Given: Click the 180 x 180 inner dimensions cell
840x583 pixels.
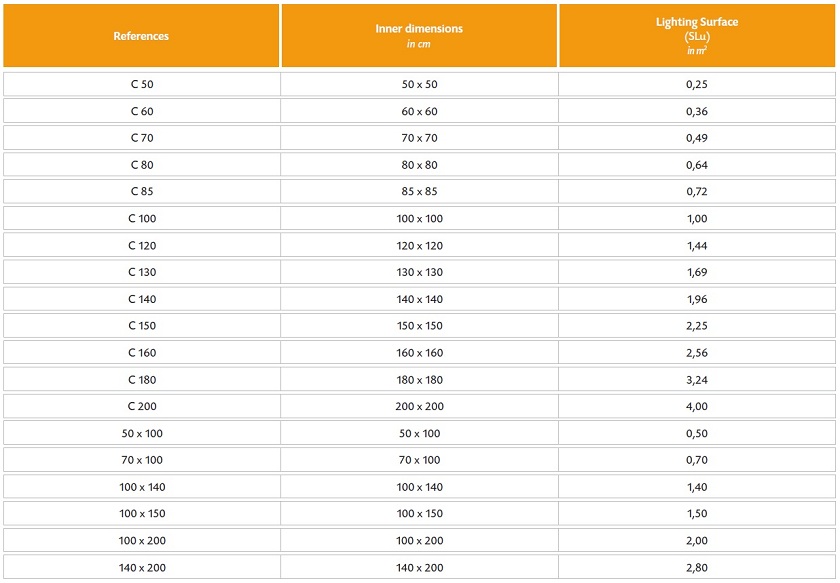Looking at the screenshot, I should point(419,379).
